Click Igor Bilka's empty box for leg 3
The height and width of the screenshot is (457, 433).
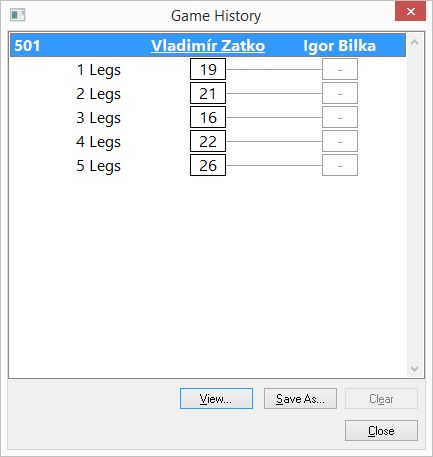click(x=340, y=117)
